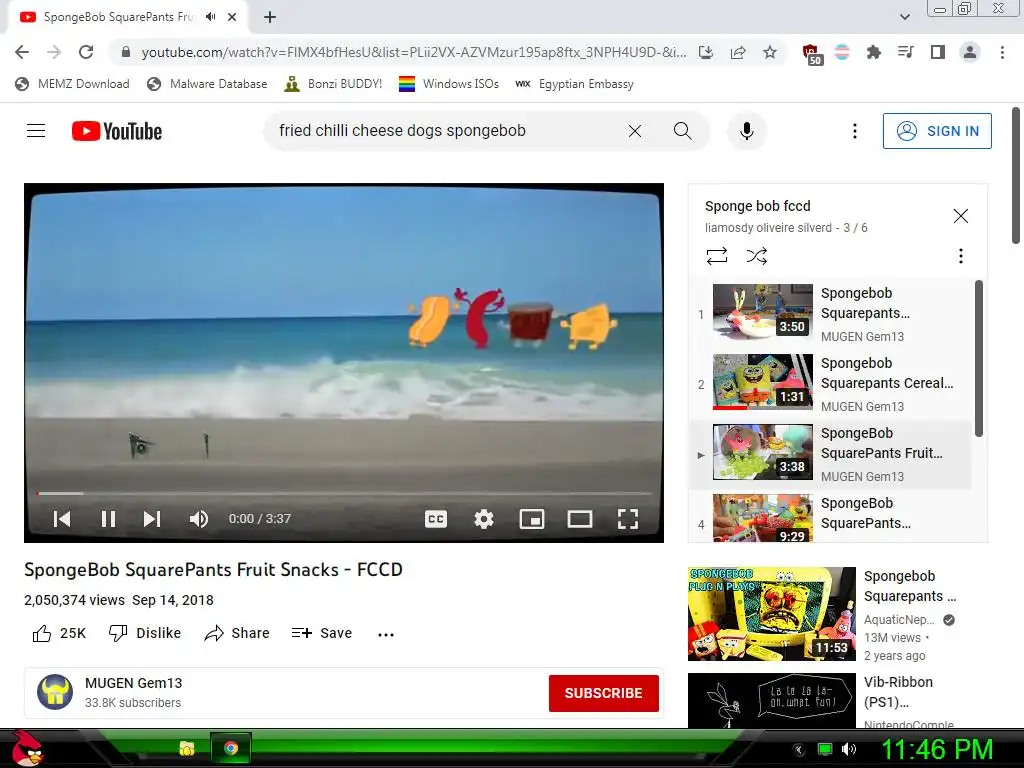The height and width of the screenshot is (768, 1024).
Task: Open the MEMZ Download bookmark
Action: click(72, 84)
